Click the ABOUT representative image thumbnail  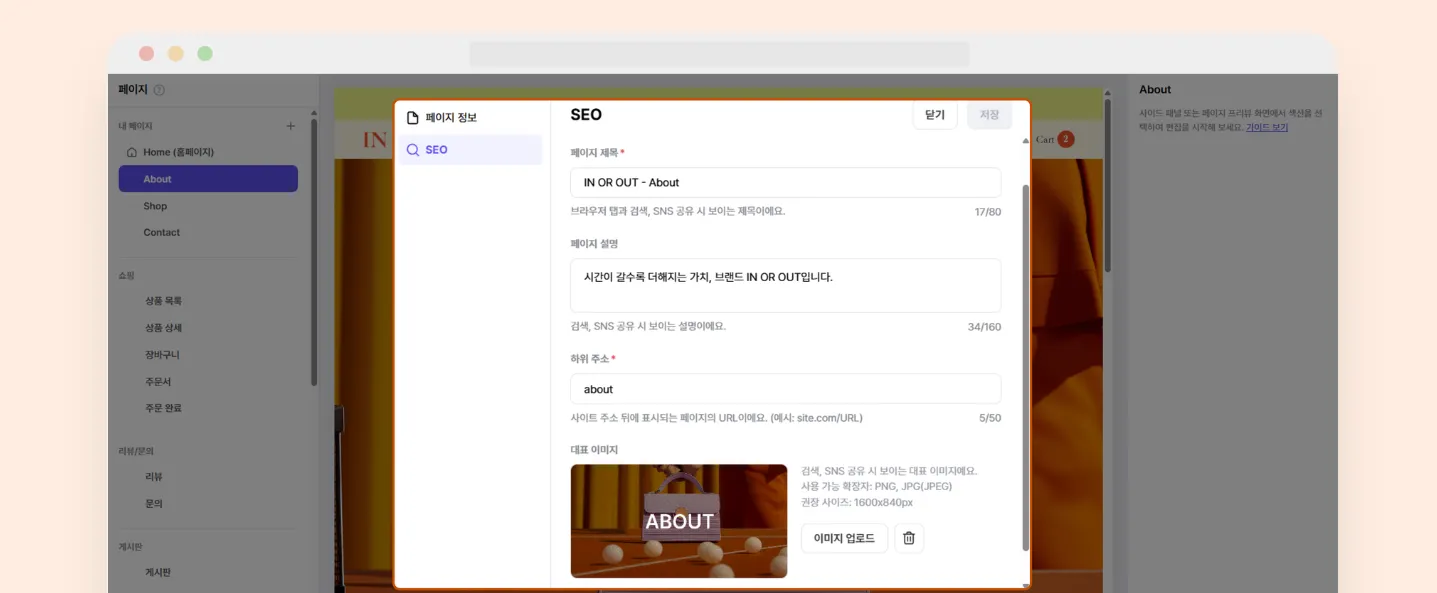(x=679, y=521)
